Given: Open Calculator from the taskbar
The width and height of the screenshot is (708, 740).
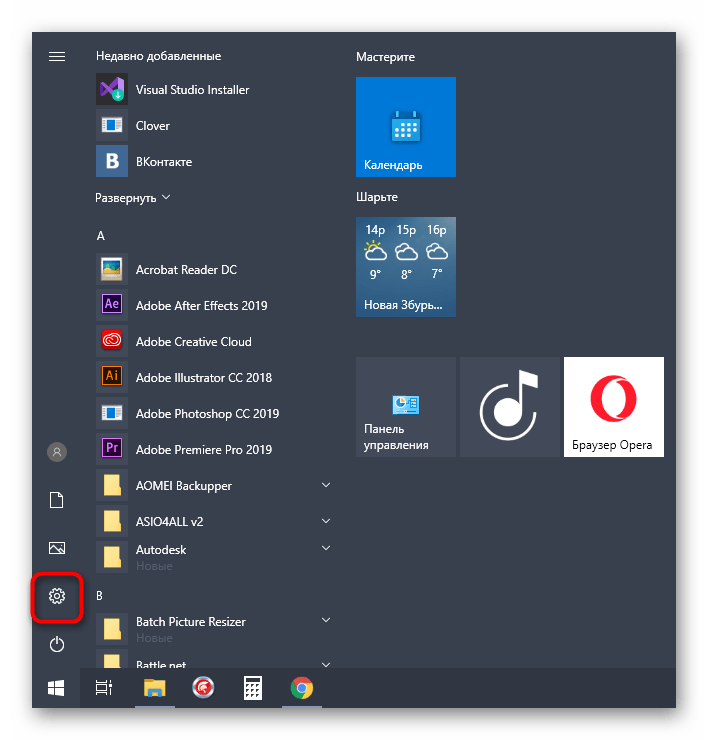Looking at the screenshot, I should [253, 688].
